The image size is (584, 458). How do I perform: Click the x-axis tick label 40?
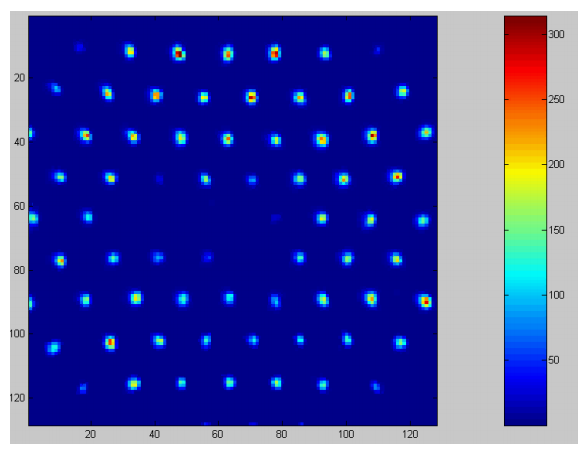click(154, 435)
